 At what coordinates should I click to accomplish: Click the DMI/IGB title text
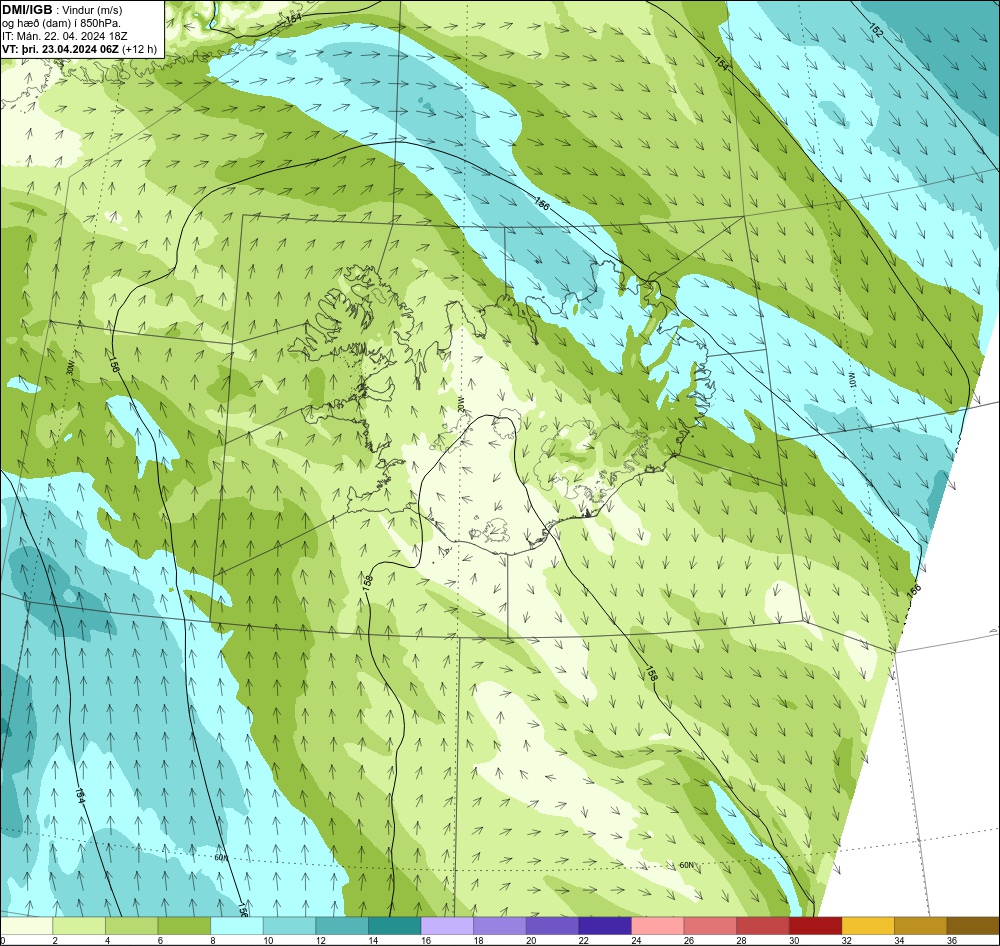pos(27,9)
